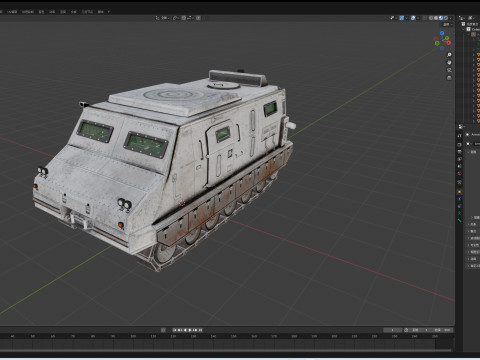Click end frame field in timeline

(x=442, y=330)
